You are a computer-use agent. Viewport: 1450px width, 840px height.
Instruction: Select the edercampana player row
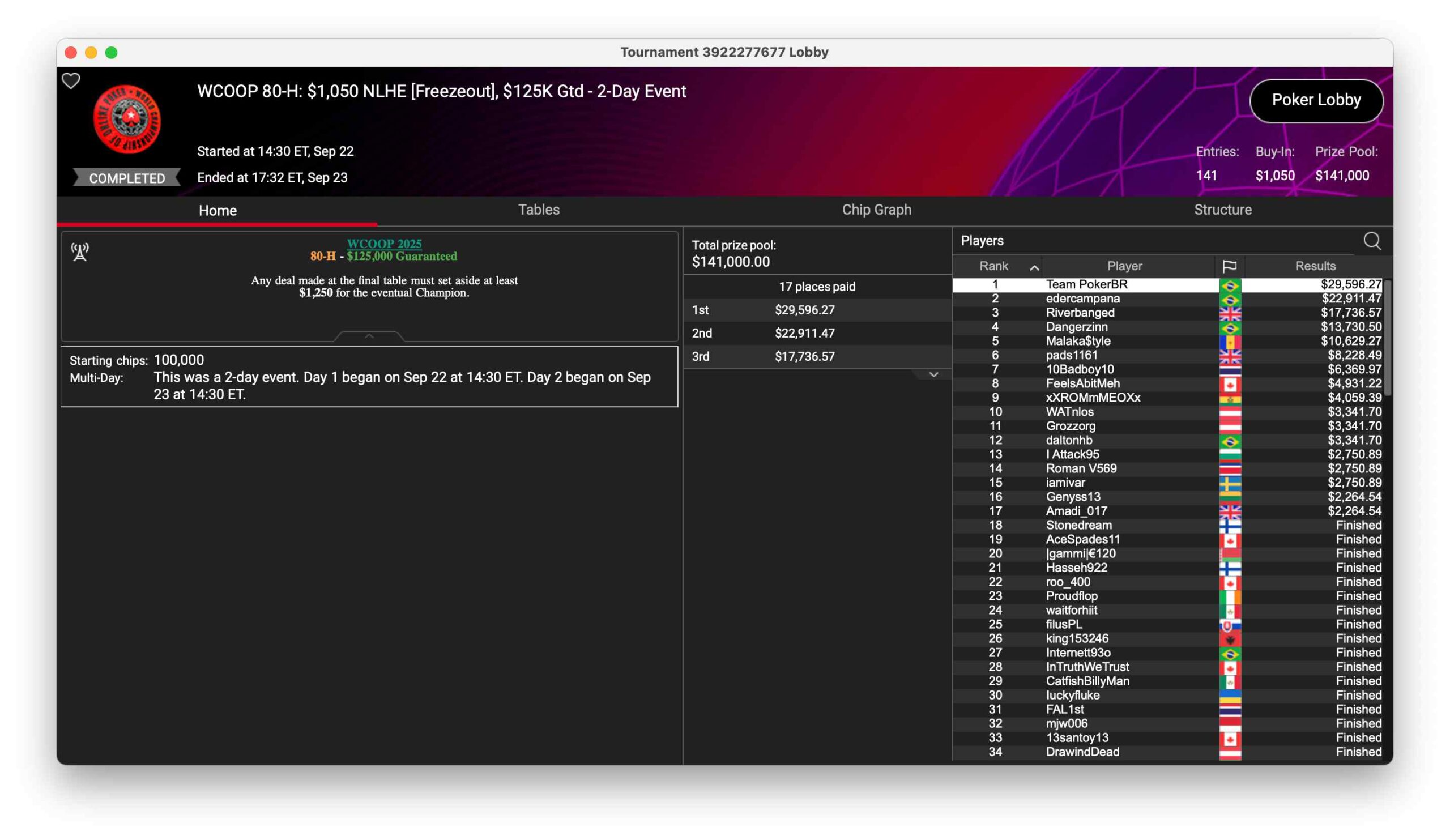point(1082,299)
